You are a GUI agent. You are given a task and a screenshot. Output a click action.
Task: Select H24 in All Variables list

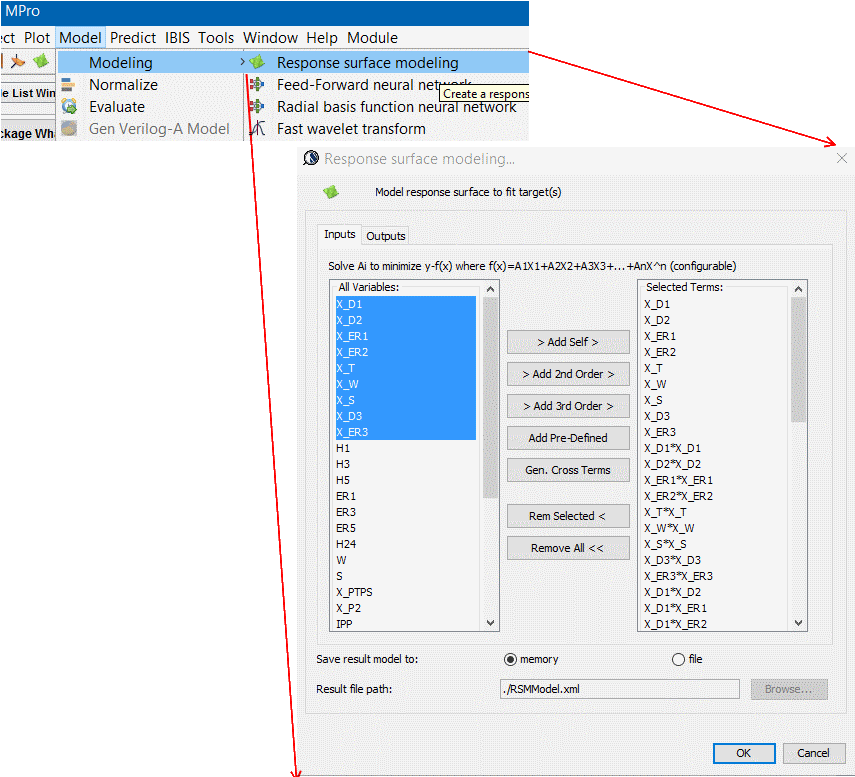[x=347, y=544]
